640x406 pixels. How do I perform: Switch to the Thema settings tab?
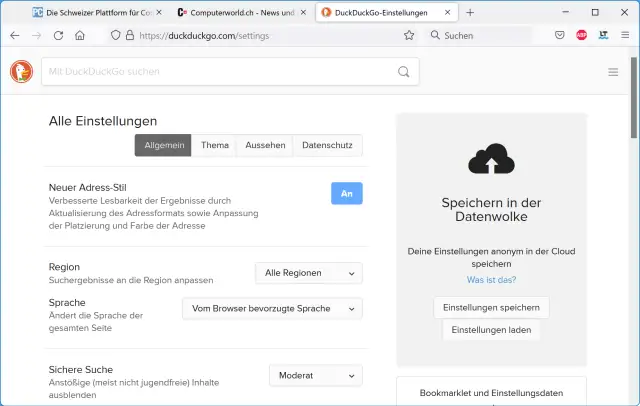pos(214,145)
